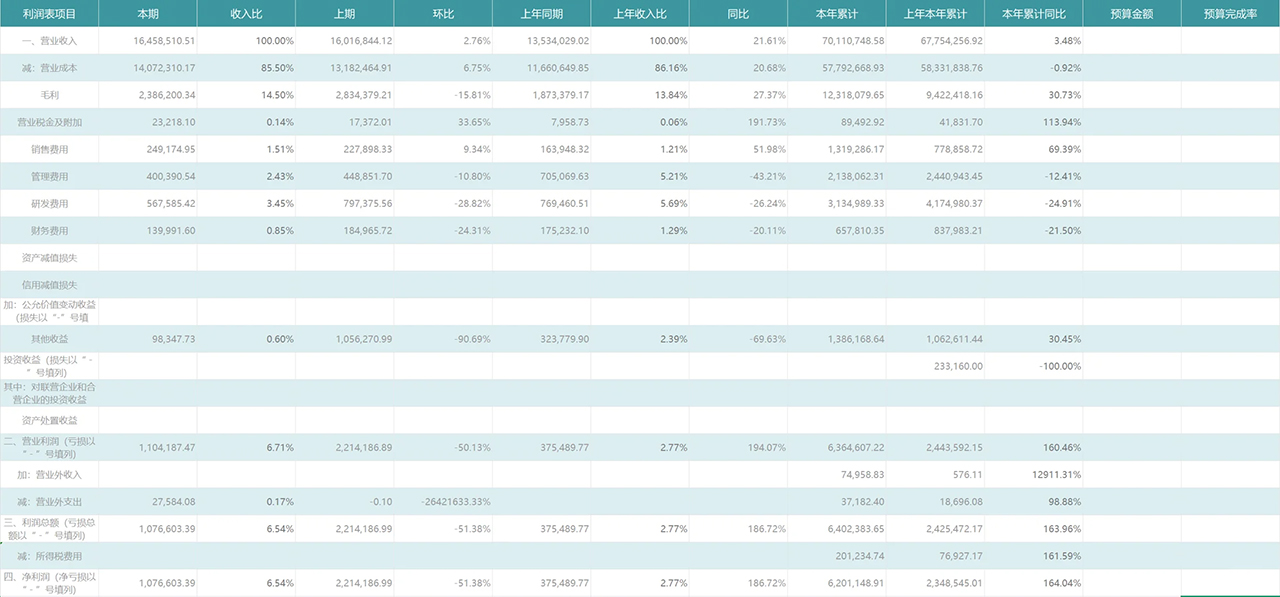The height and width of the screenshot is (597, 1280).
Task: Select the 财务费用 row label
Action: (49, 231)
